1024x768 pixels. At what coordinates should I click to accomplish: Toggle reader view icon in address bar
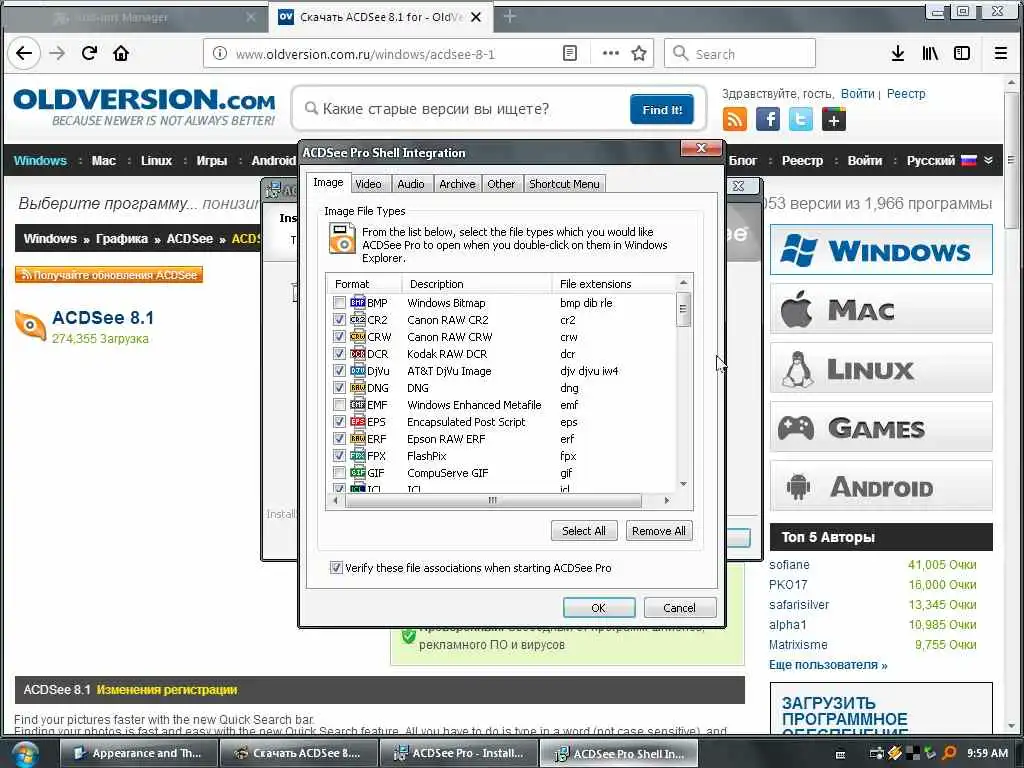click(569, 54)
